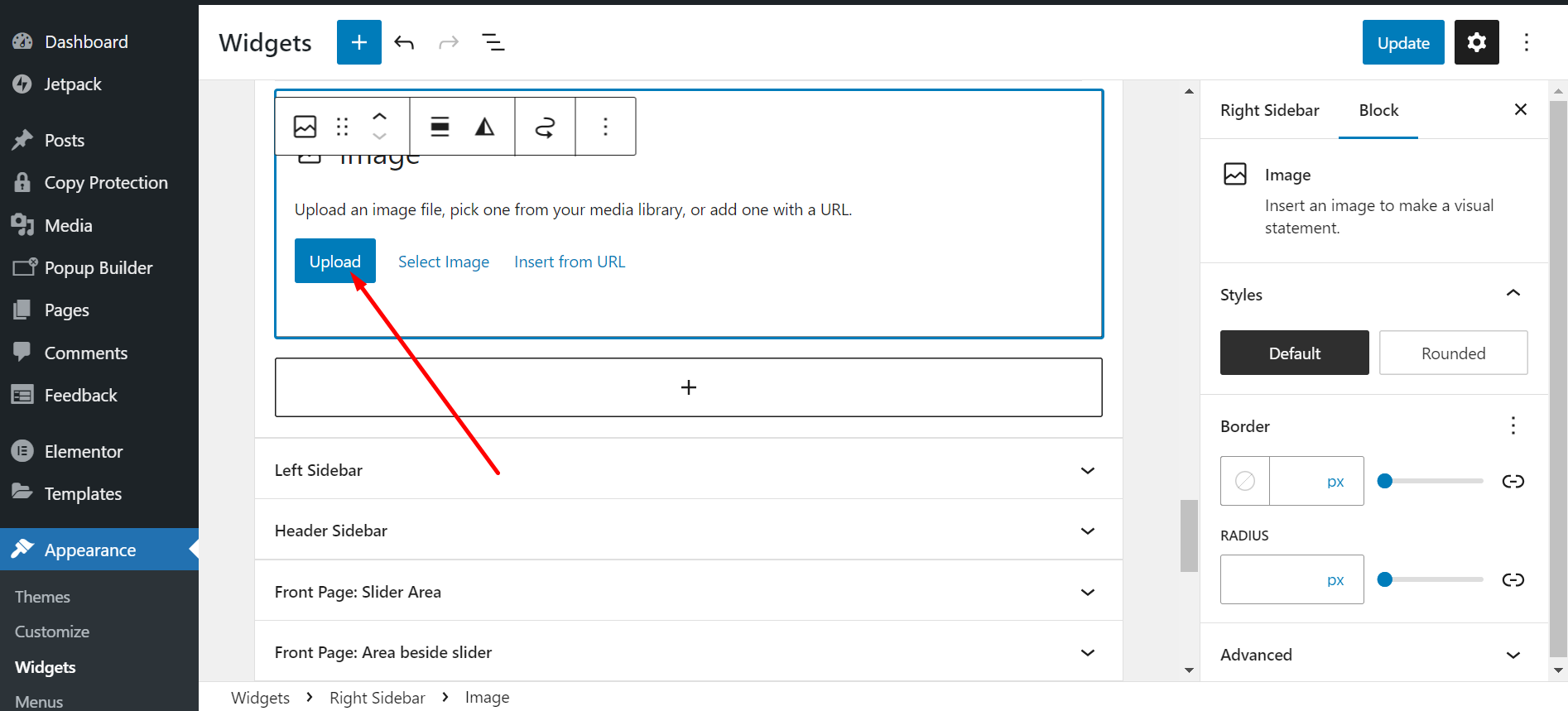The height and width of the screenshot is (711, 1568).
Task: Click the align icon in block toolbar
Action: (x=440, y=127)
